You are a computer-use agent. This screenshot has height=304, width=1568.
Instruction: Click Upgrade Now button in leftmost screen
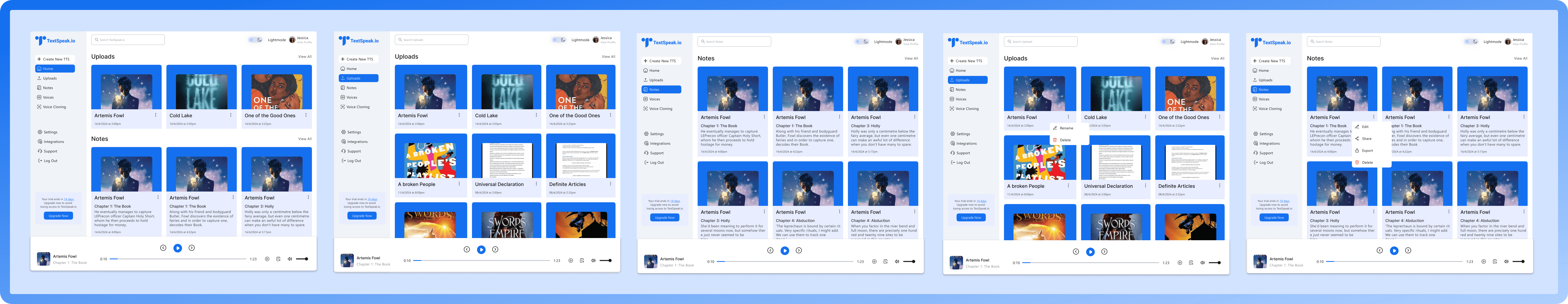58,216
